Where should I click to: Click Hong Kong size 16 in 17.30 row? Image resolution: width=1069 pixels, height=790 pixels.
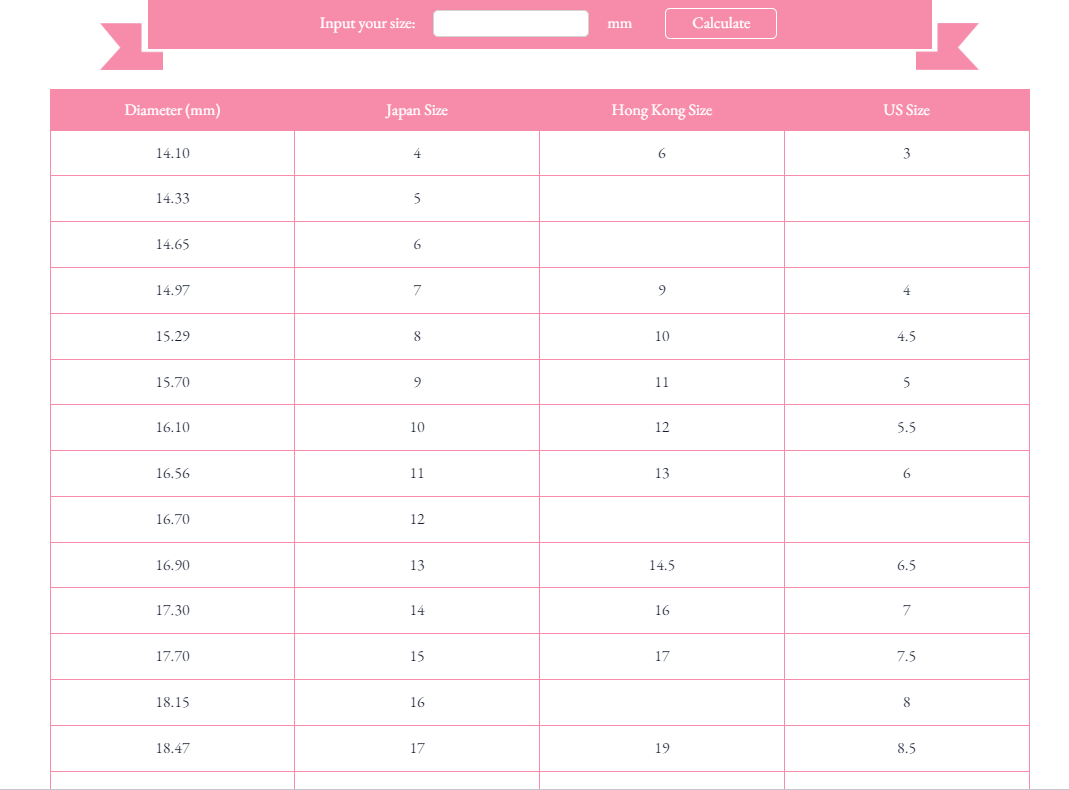tap(662, 611)
